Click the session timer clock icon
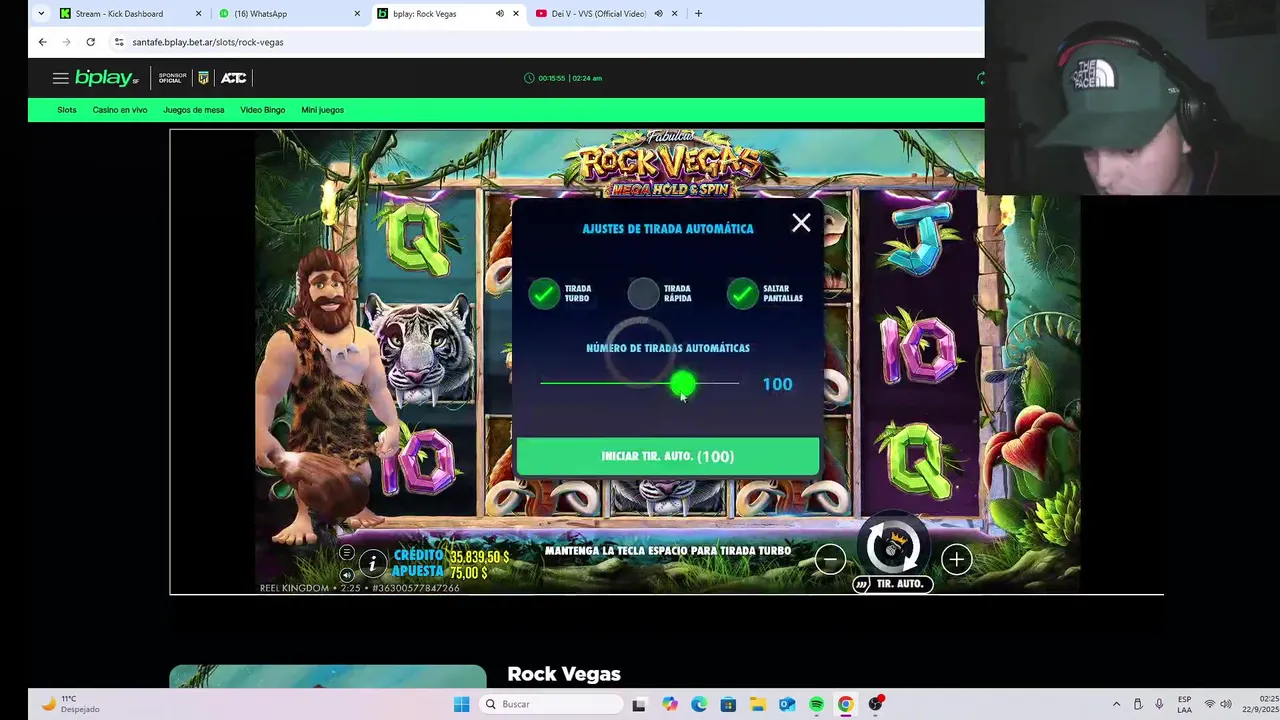The image size is (1280, 720). pos(529,78)
